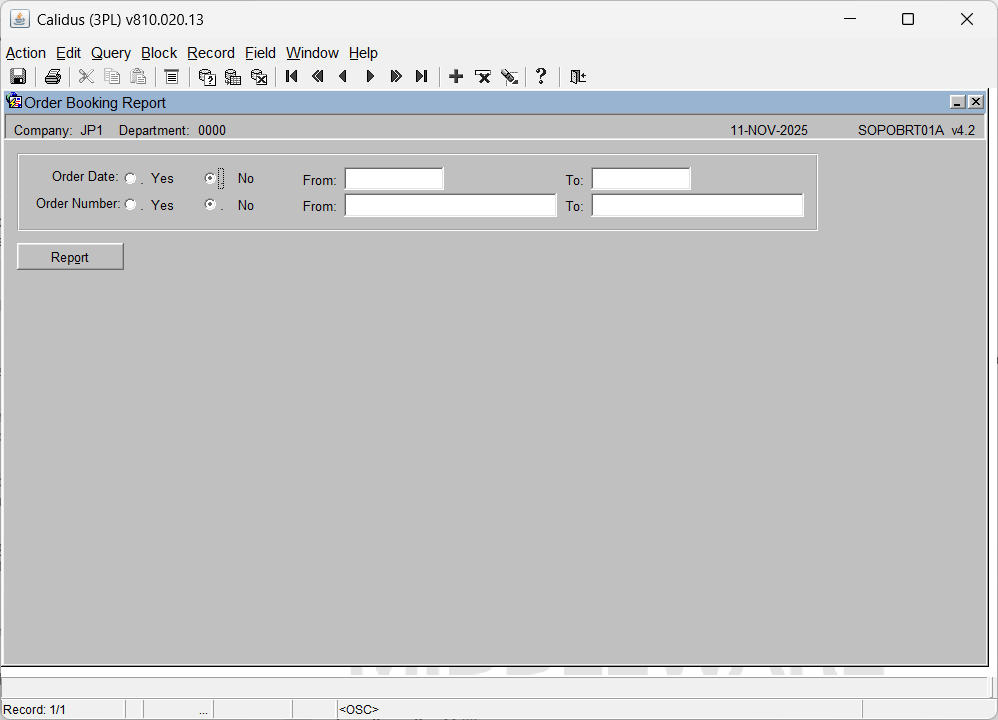The width and height of the screenshot is (998, 720).
Task: Click the Exit door icon in toolbar
Action: [577, 77]
